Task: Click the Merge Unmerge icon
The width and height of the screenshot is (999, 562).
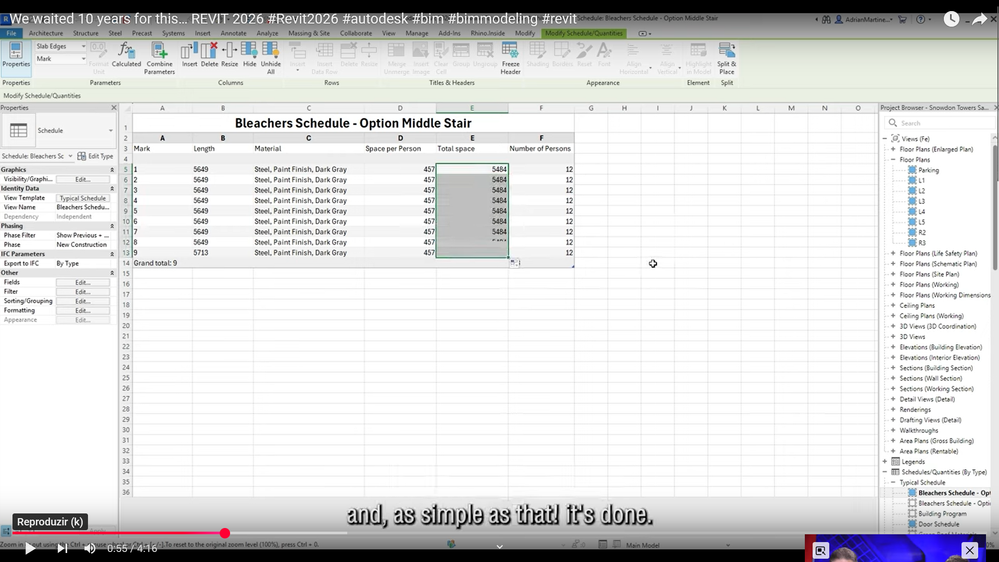Action: pyautogui.click(x=396, y=58)
